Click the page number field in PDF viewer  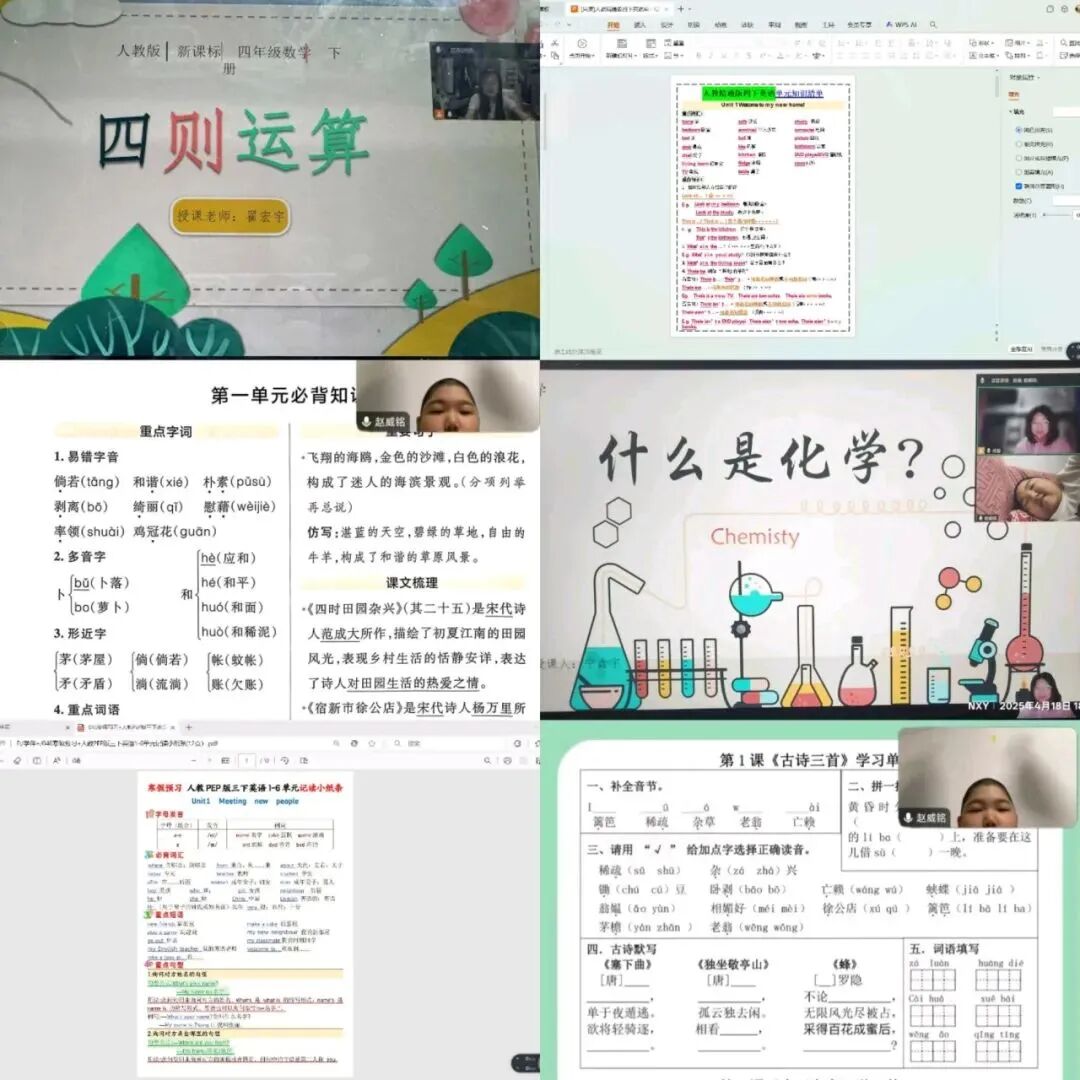247,761
